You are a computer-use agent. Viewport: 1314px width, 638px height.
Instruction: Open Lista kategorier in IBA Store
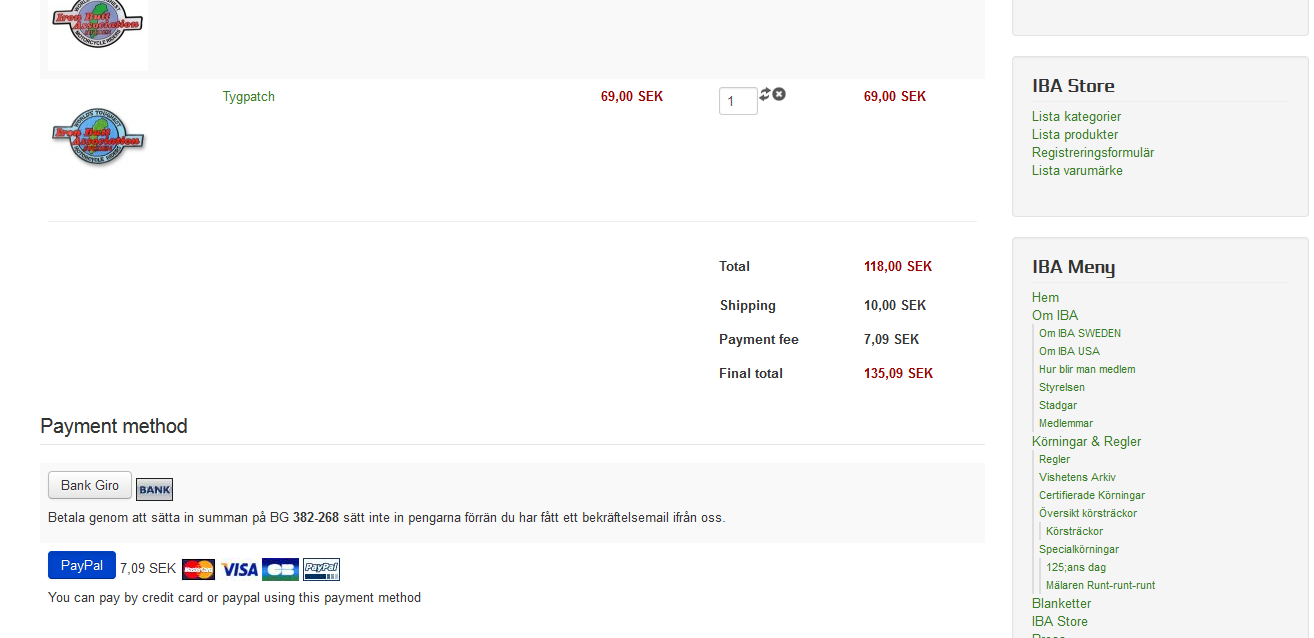pyautogui.click(x=1076, y=117)
